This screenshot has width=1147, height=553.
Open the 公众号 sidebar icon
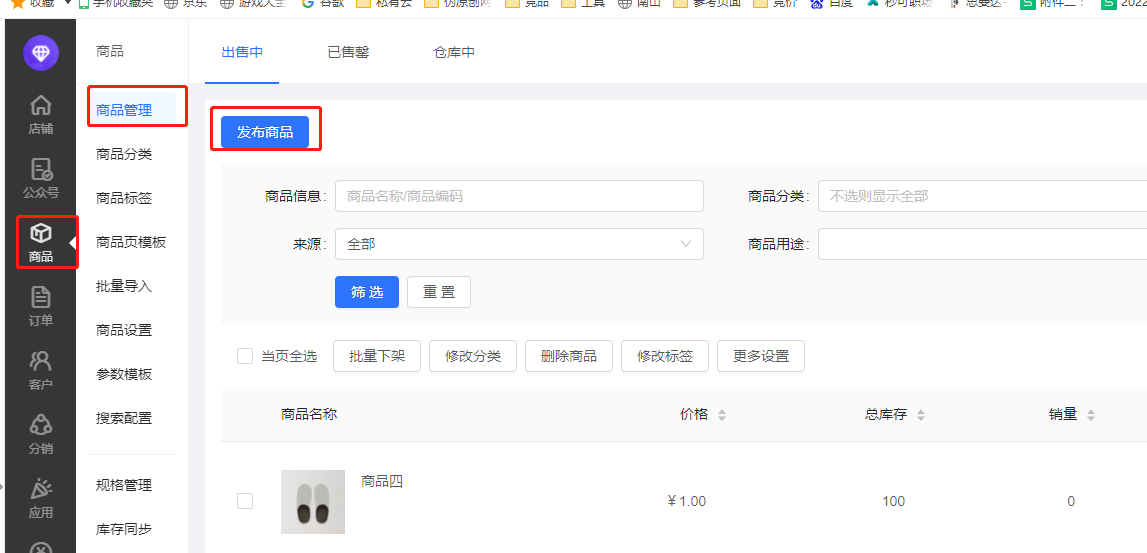tap(40, 177)
